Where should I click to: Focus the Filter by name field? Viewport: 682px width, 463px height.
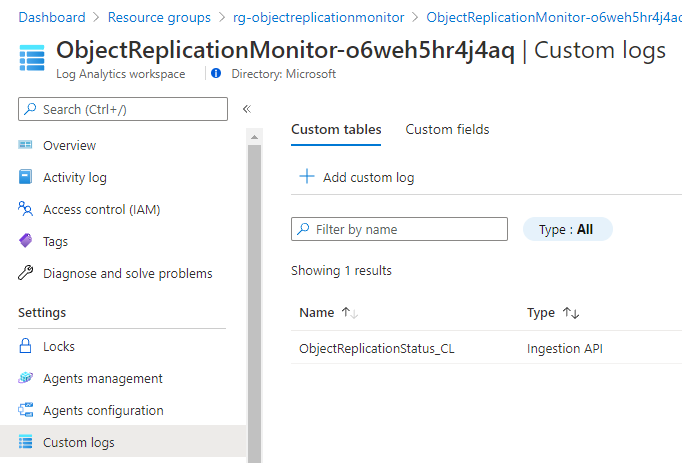[x=399, y=229]
